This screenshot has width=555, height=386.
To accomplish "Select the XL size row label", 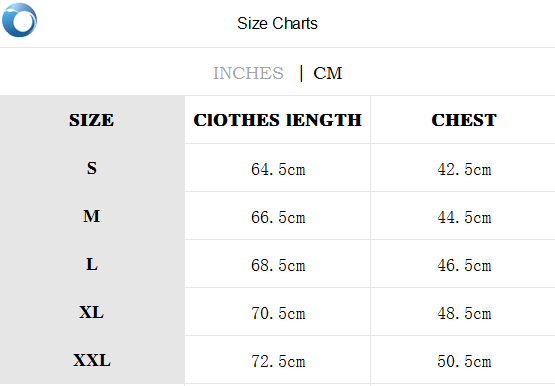I will click(x=92, y=312).
